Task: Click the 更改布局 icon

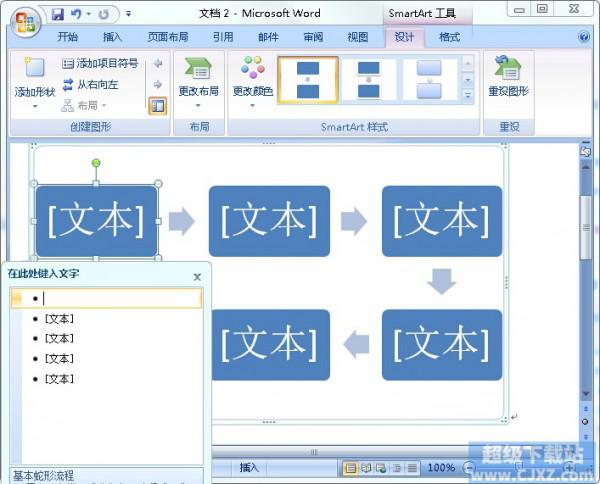Action: point(198,68)
